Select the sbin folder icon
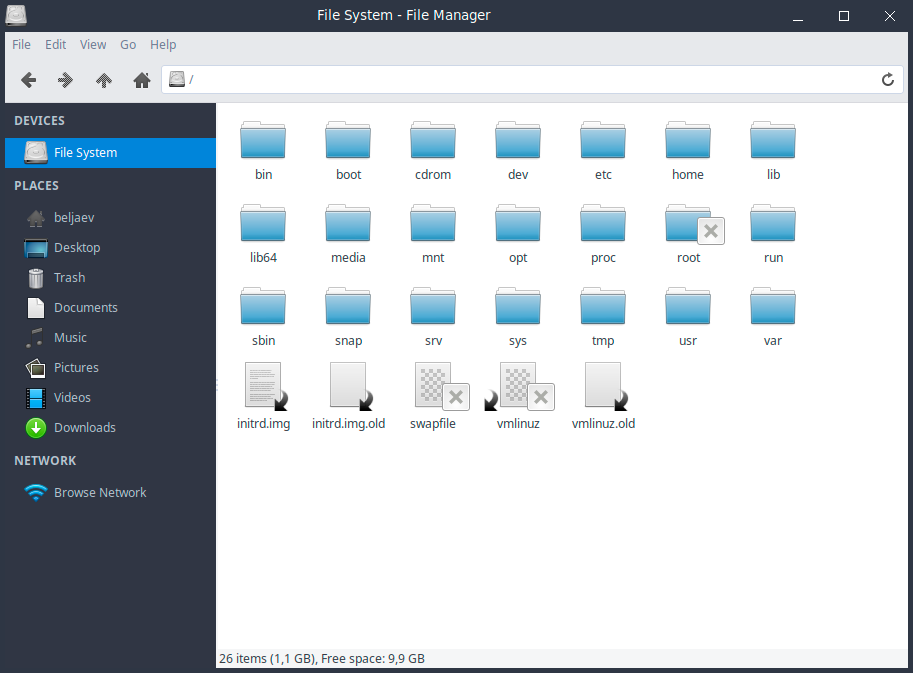 [x=263, y=306]
